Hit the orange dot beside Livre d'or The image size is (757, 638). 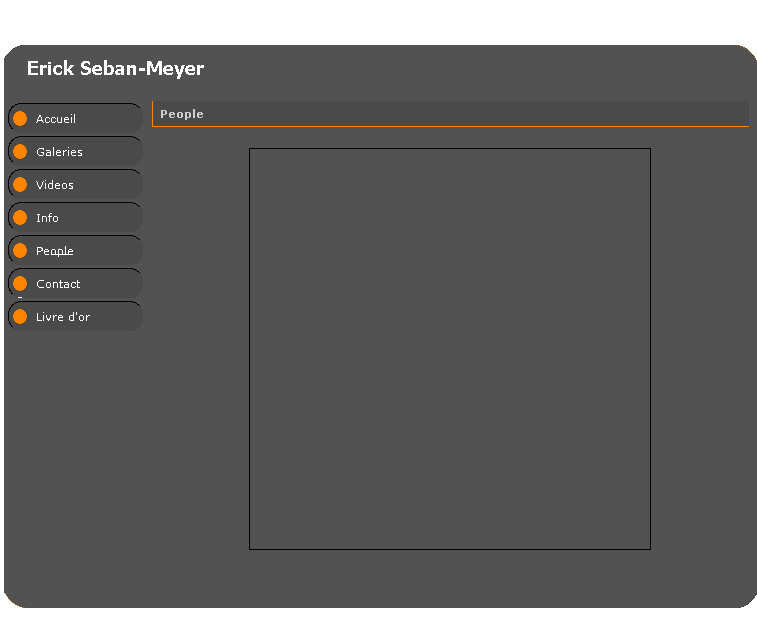click(x=20, y=317)
